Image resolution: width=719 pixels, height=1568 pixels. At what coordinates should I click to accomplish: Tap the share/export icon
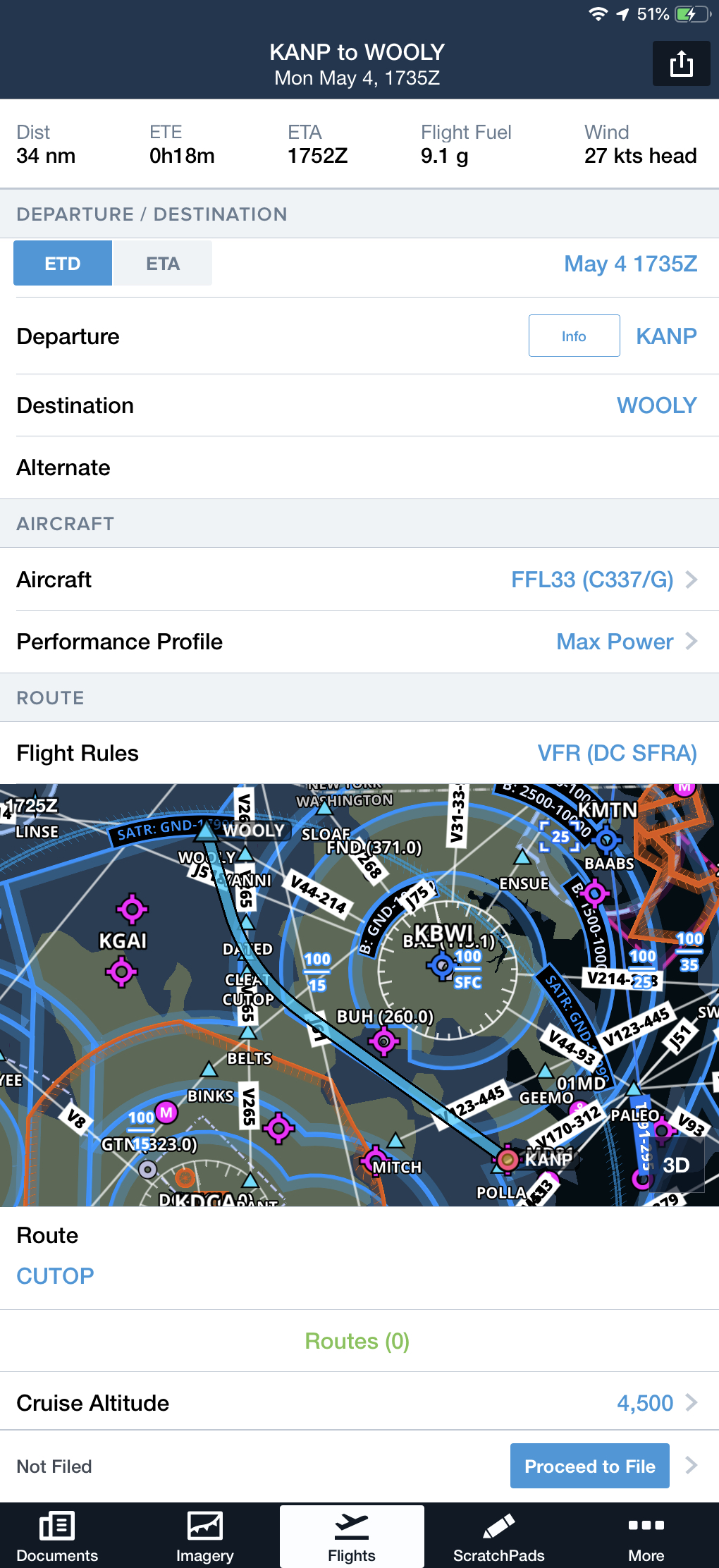point(681,64)
